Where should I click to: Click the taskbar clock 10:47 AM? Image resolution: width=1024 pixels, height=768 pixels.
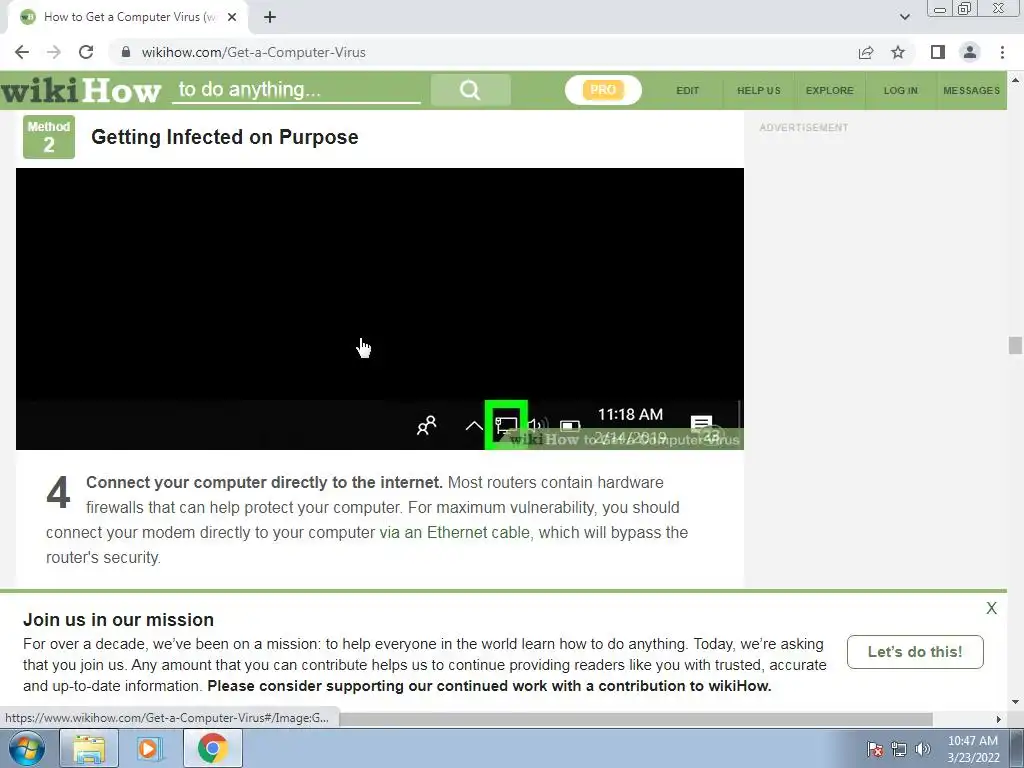coord(973,748)
